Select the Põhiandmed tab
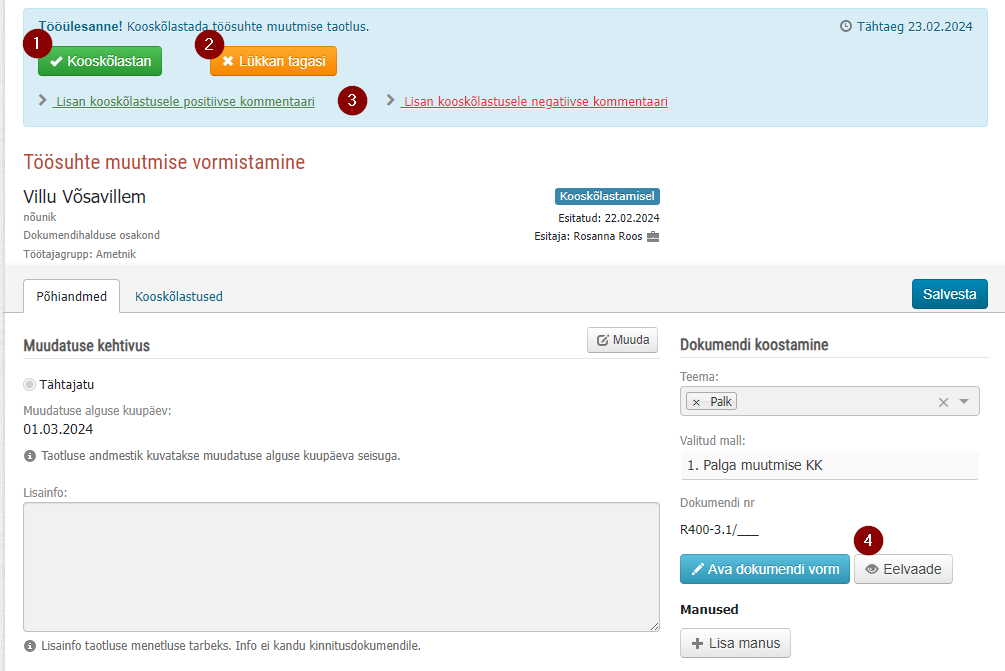1005x671 pixels. pyautogui.click(x=71, y=297)
